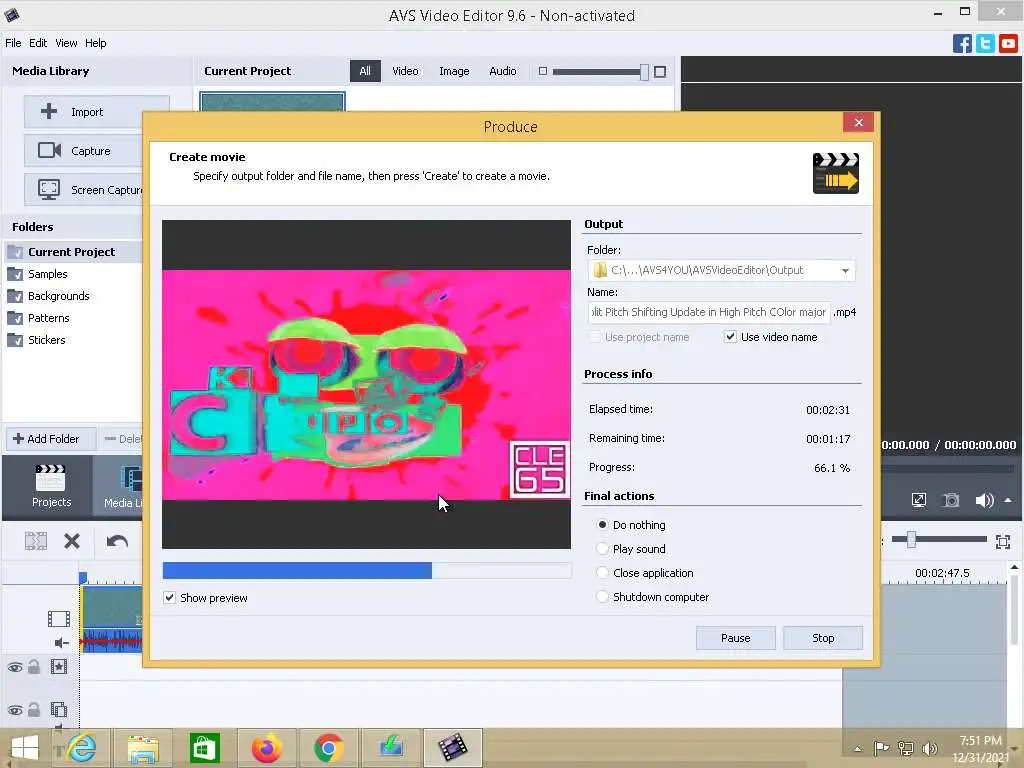Click the video track filmstrip icon
This screenshot has height=768, width=1024.
point(59,618)
